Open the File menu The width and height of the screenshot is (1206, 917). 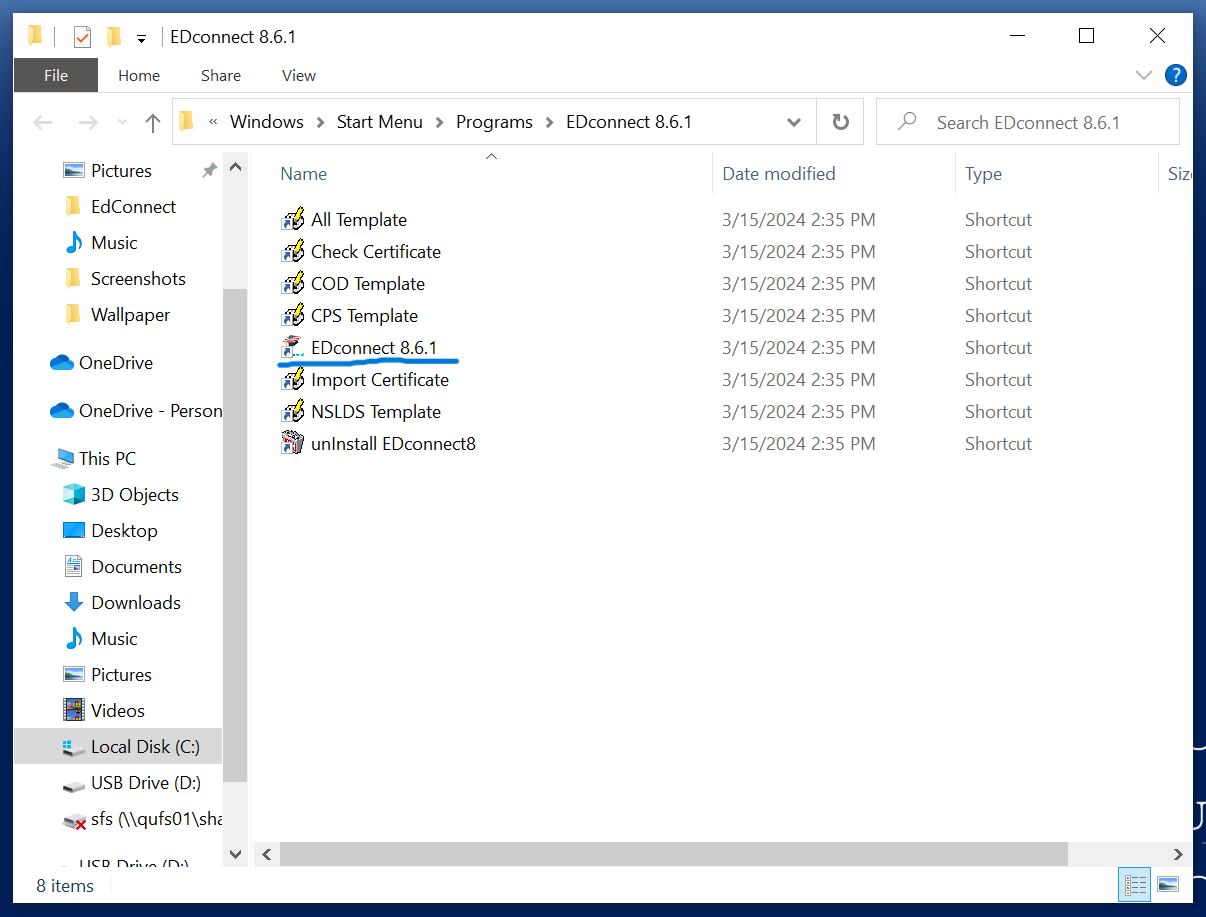pyautogui.click(x=56, y=75)
